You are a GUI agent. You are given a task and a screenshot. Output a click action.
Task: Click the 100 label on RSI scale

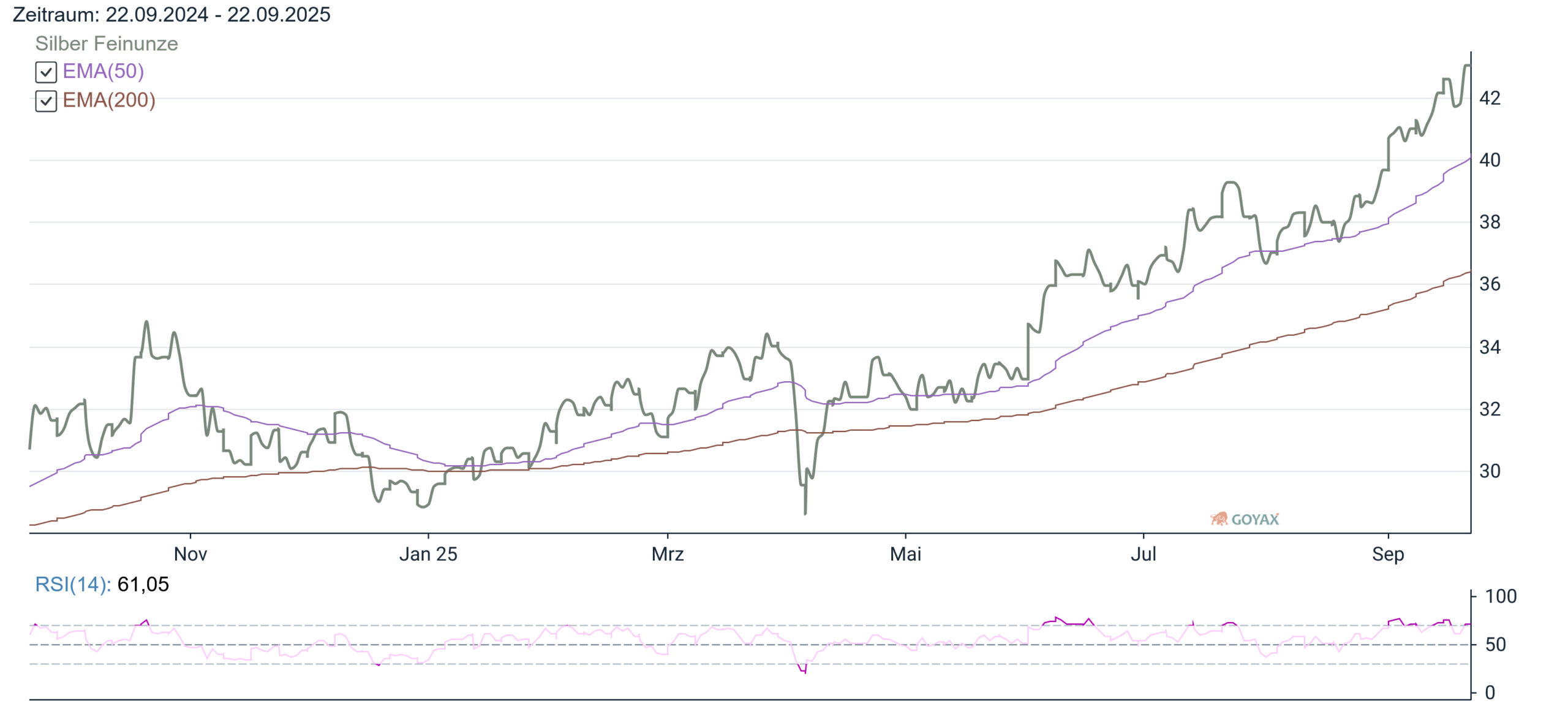(x=1501, y=596)
